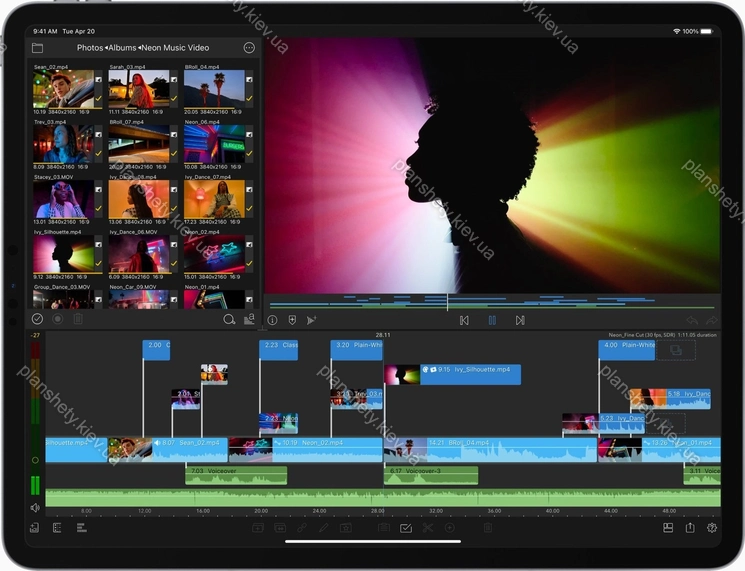Go back to Albums in the breadcrumb
This screenshot has height=571, width=745.
point(122,48)
